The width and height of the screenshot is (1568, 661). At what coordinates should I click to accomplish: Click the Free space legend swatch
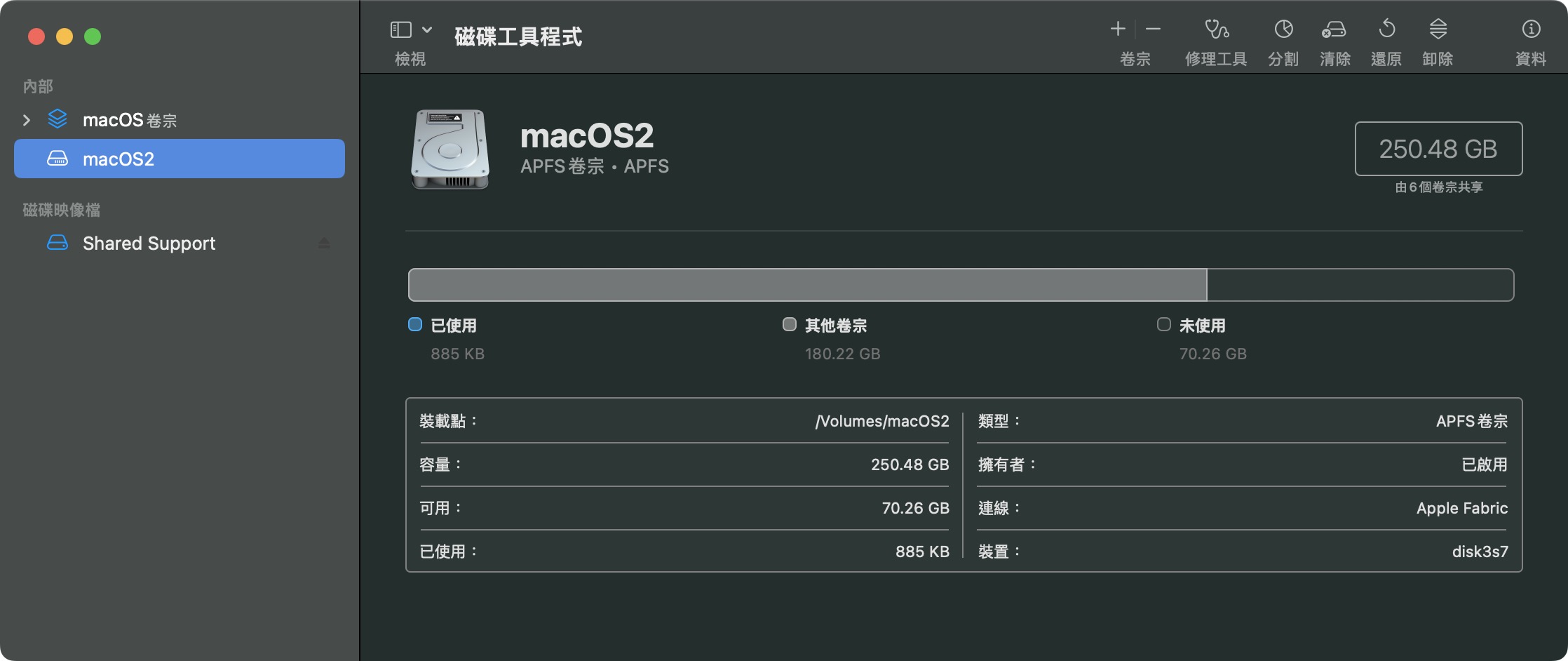tap(1164, 324)
